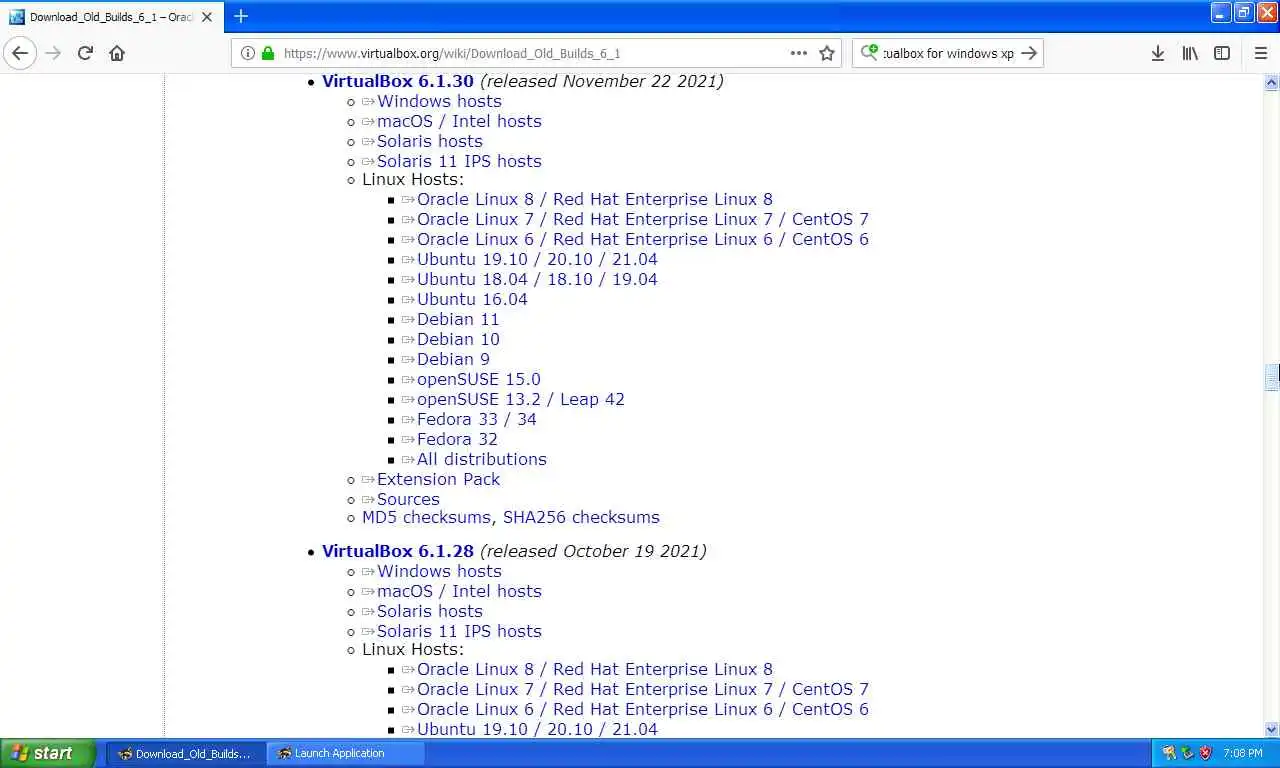1280x768 pixels.
Task: Click the page scroll-down arrow
Action: [x=1272, y=730]
